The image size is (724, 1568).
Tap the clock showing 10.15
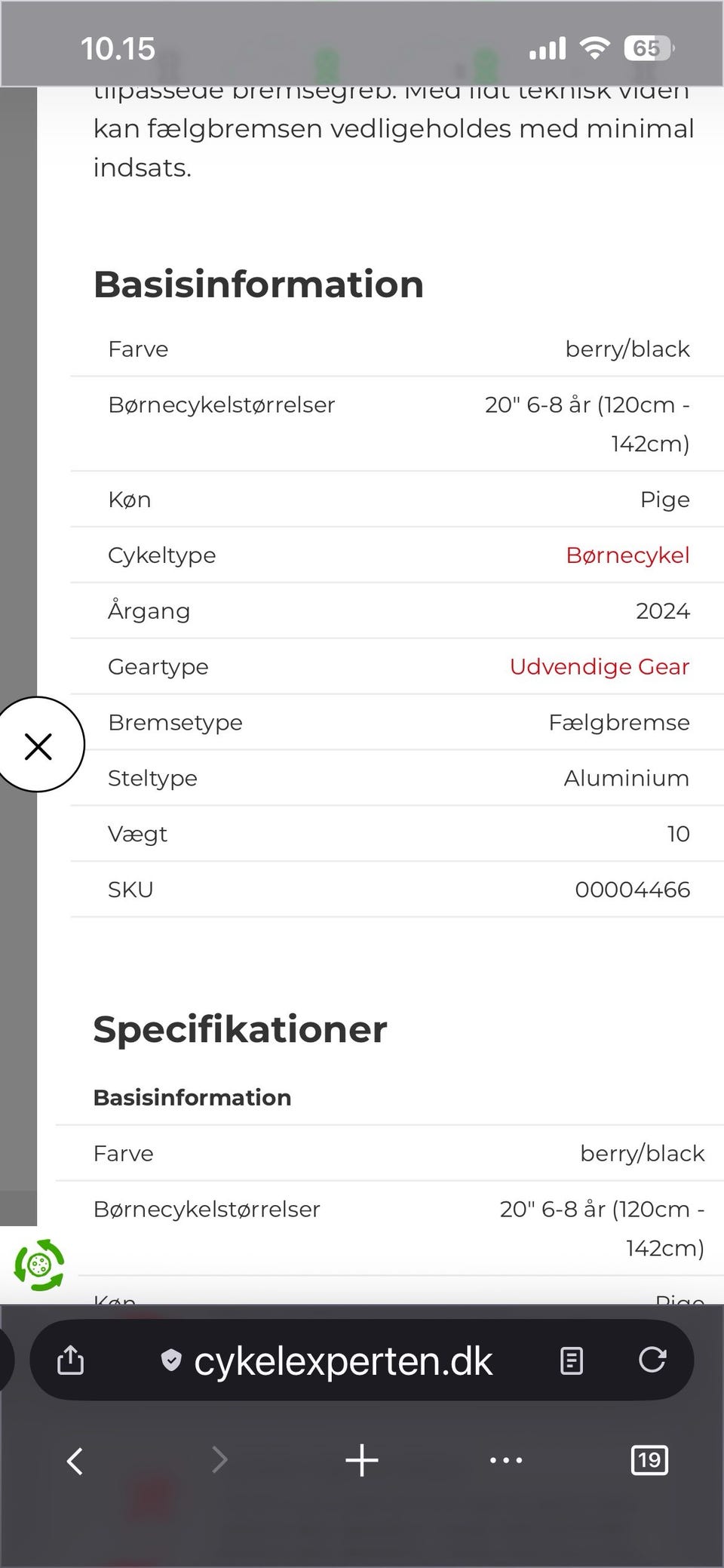(x=118, y=47)
